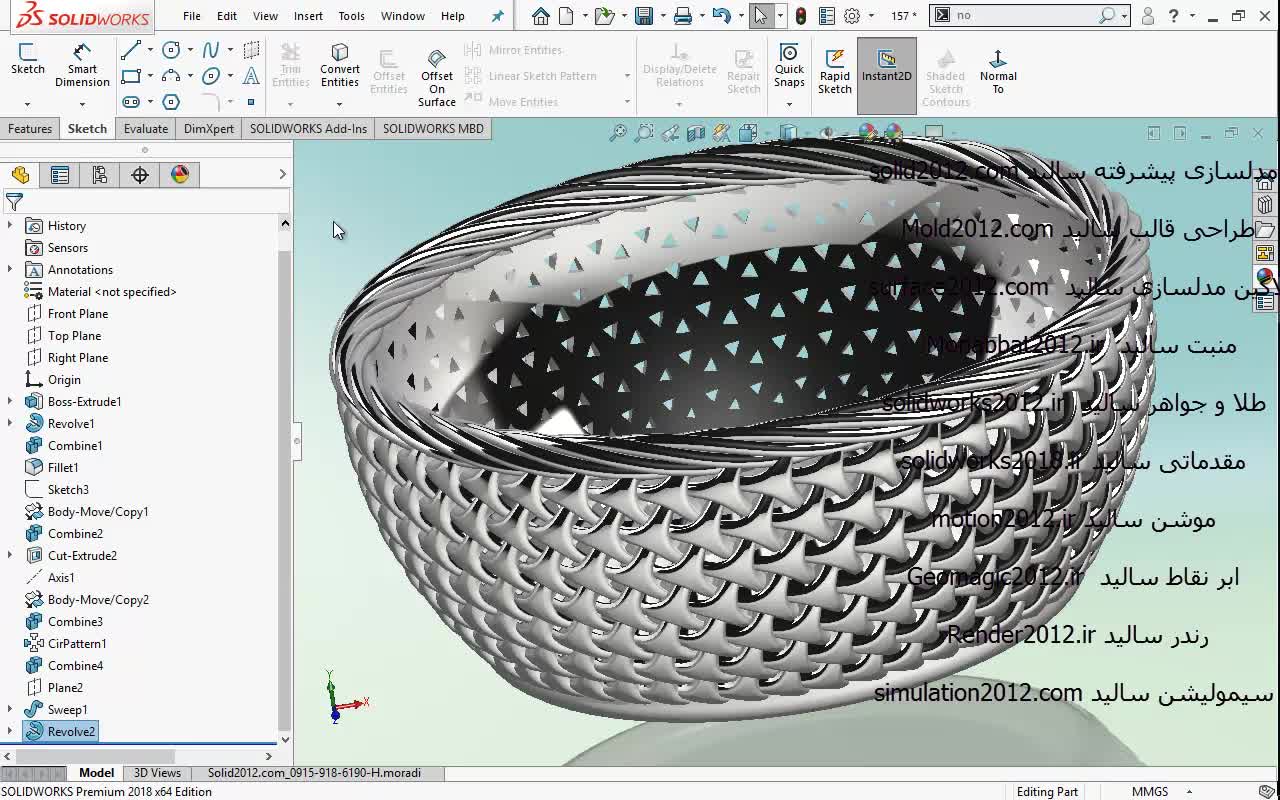Open the Sketch button dropdown arrow
Screen dimensions: 1280x800
pos(27,103)
